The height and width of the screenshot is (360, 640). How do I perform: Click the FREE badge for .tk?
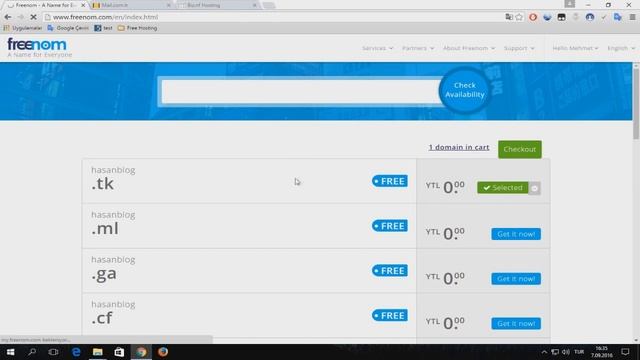click(x=389, y=181)
